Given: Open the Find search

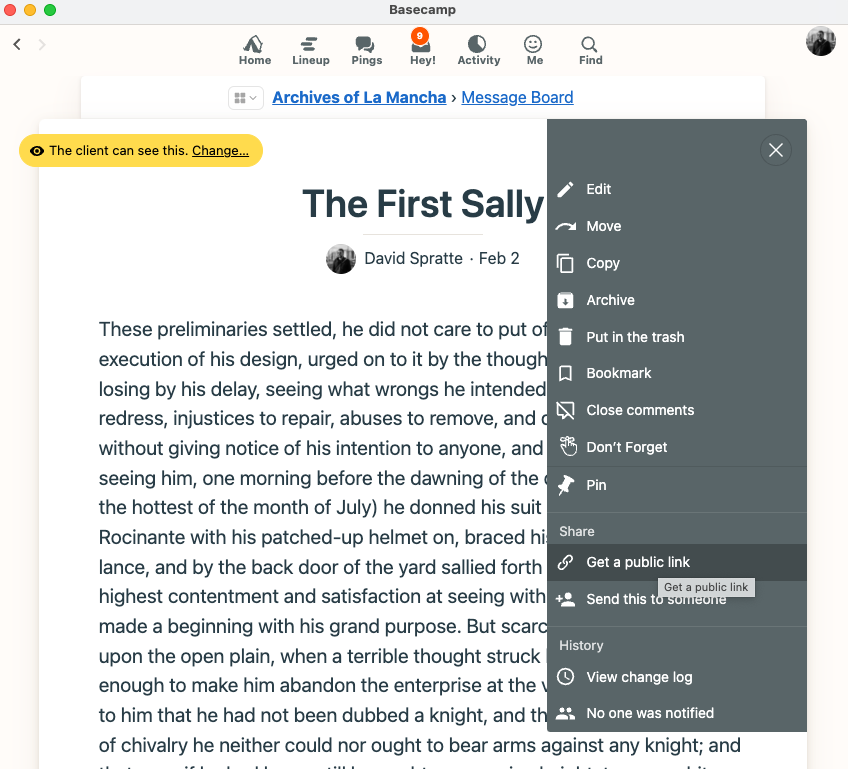Looking at the screenshot, I should tap(590, 51).
